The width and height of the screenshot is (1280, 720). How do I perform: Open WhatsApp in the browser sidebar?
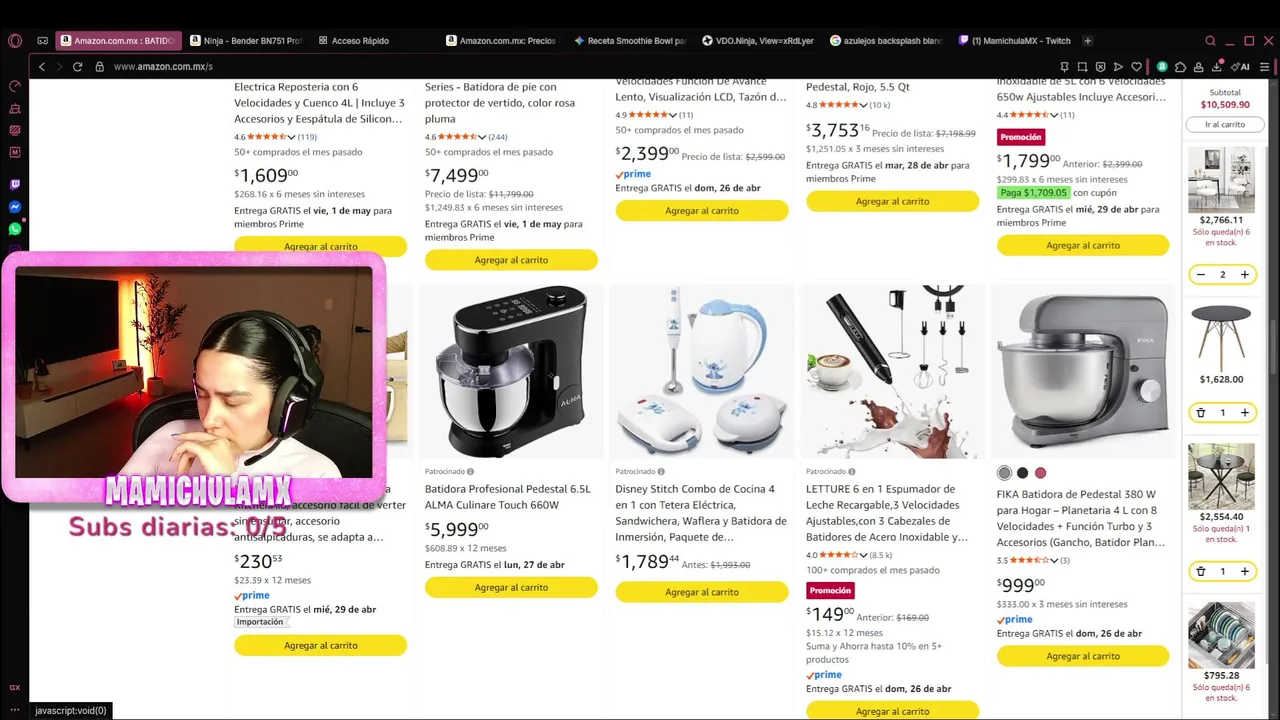pos(15,229)
